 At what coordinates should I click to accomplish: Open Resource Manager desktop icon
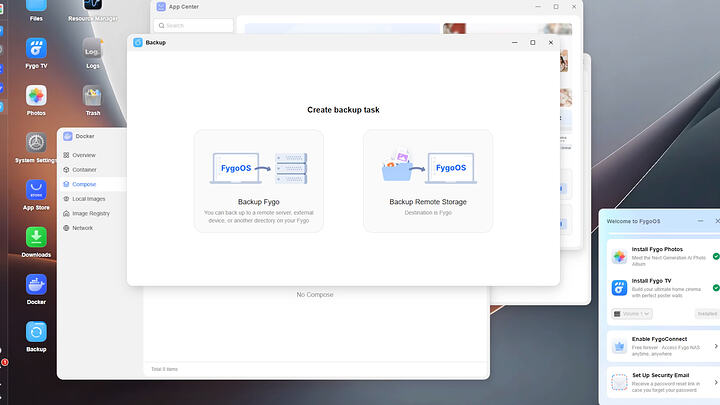93,6
